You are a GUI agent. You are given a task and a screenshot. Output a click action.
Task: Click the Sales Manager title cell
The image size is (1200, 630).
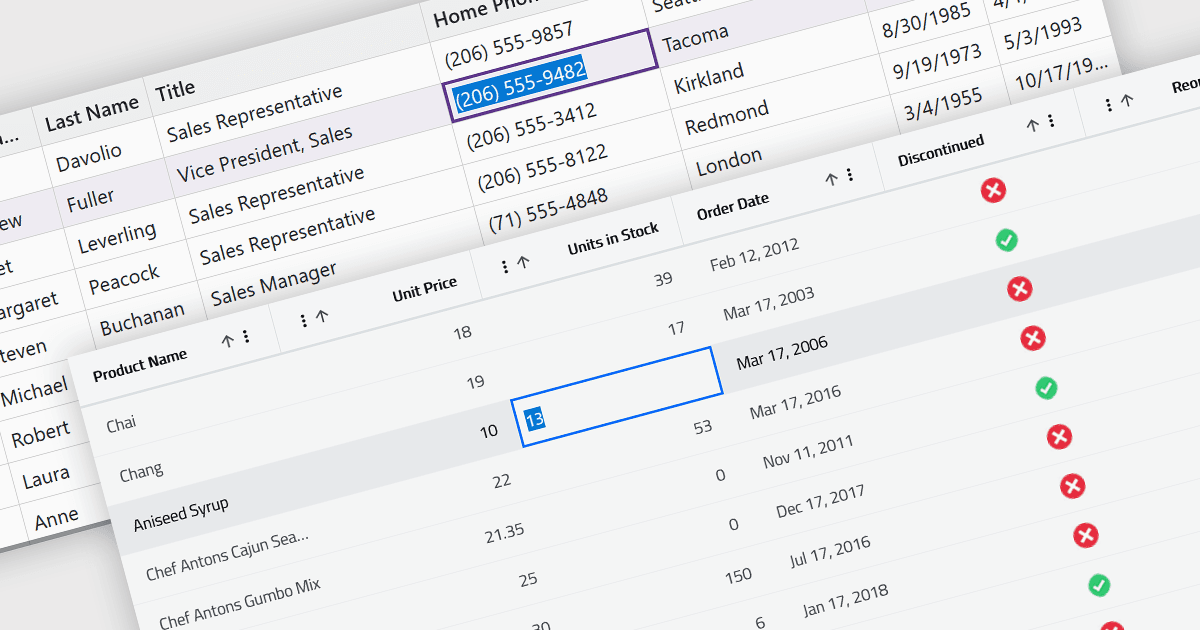[274, 282]
